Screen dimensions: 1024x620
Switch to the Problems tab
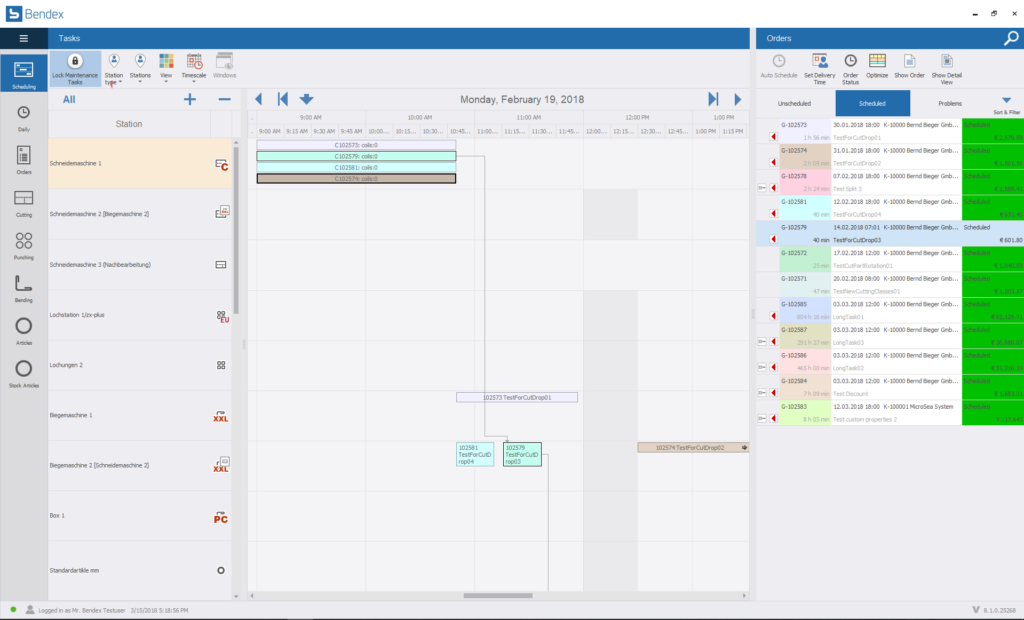tap(950, 104)
